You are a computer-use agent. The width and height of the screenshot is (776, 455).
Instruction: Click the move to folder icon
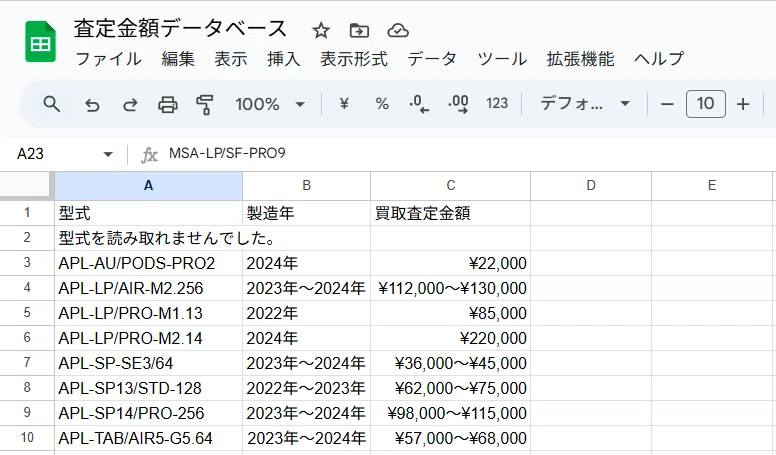point(359,31)
